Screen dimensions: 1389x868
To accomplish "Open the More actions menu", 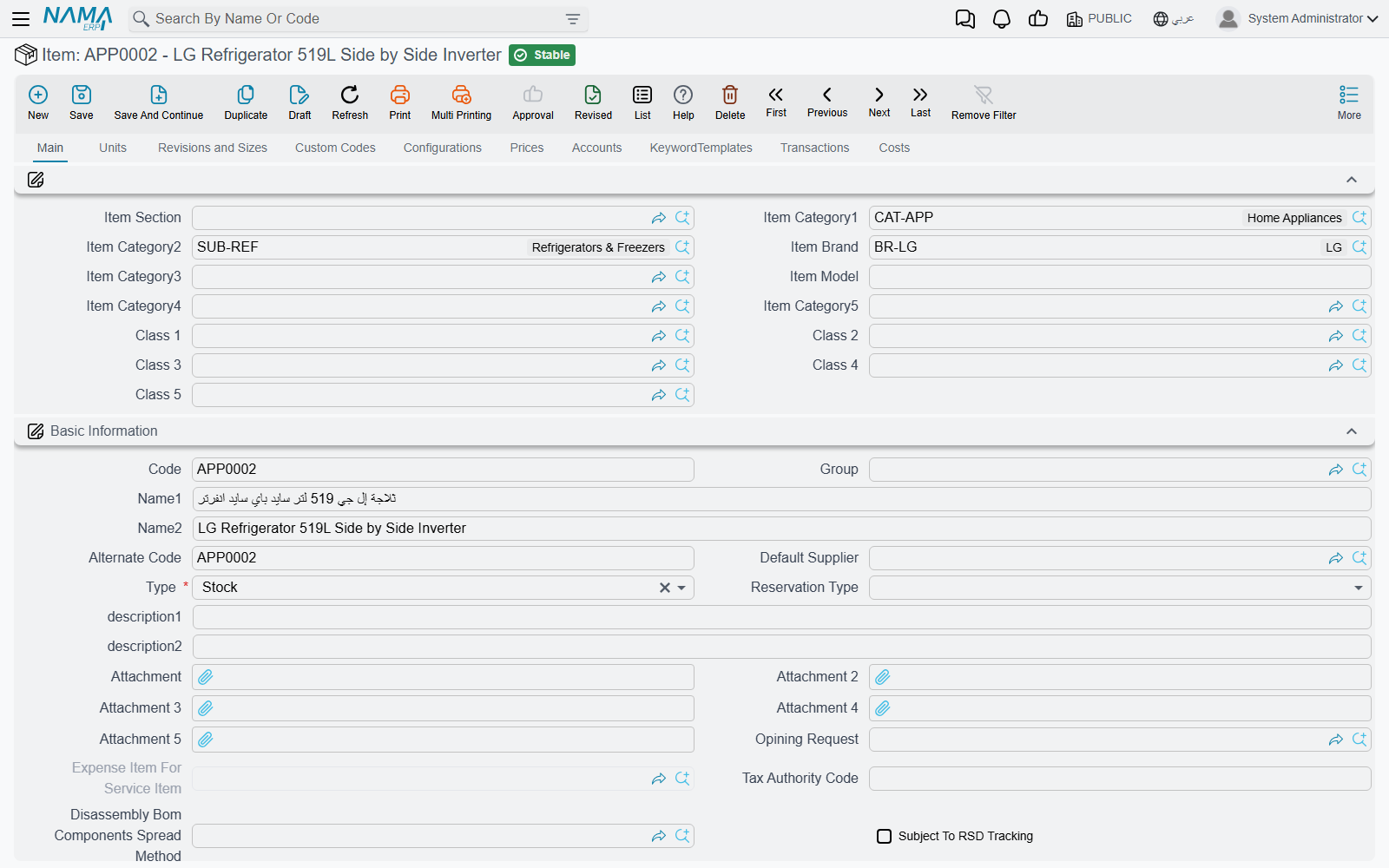I will click(1349, 102).
